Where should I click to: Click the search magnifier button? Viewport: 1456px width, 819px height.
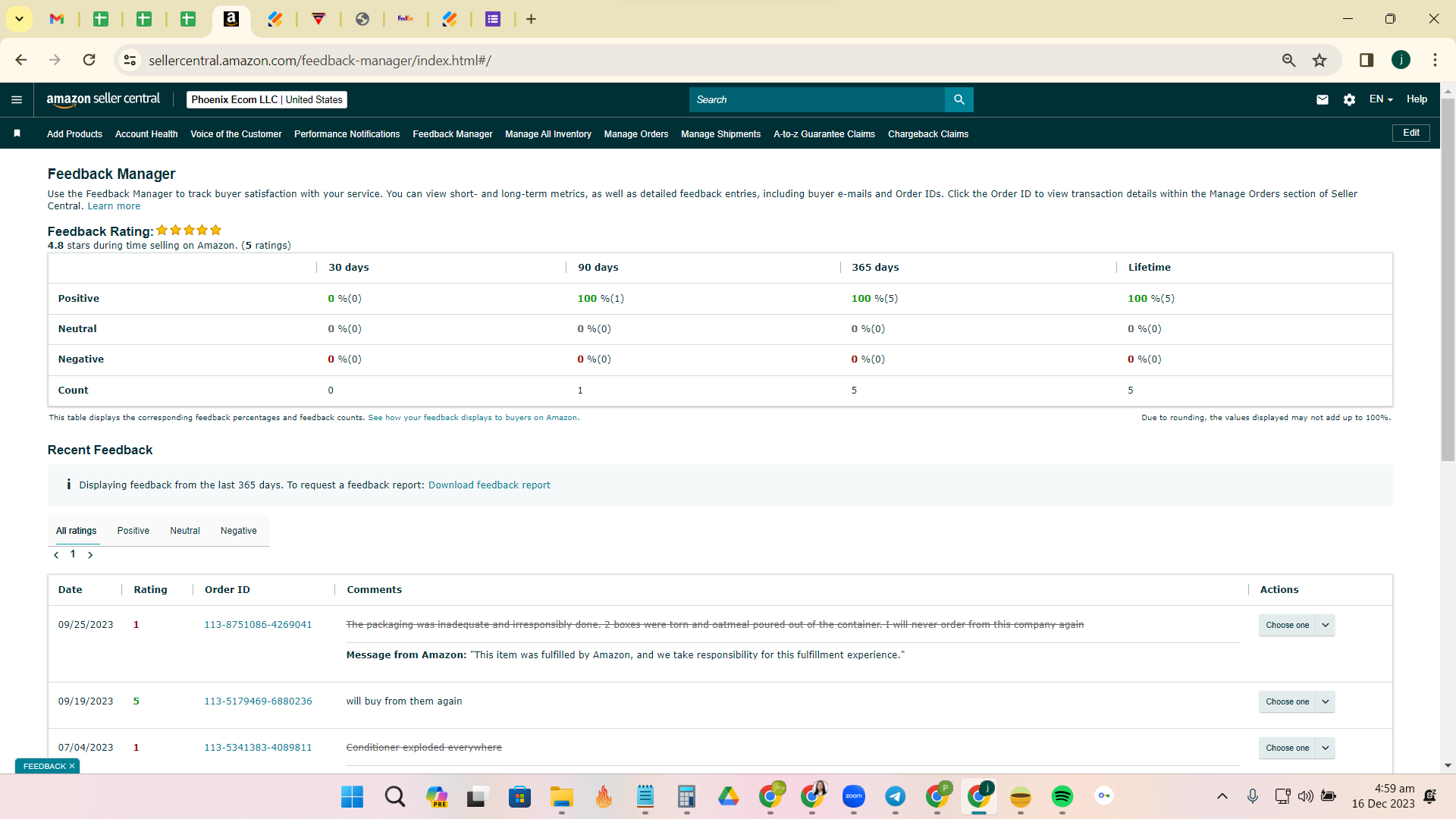959,99
